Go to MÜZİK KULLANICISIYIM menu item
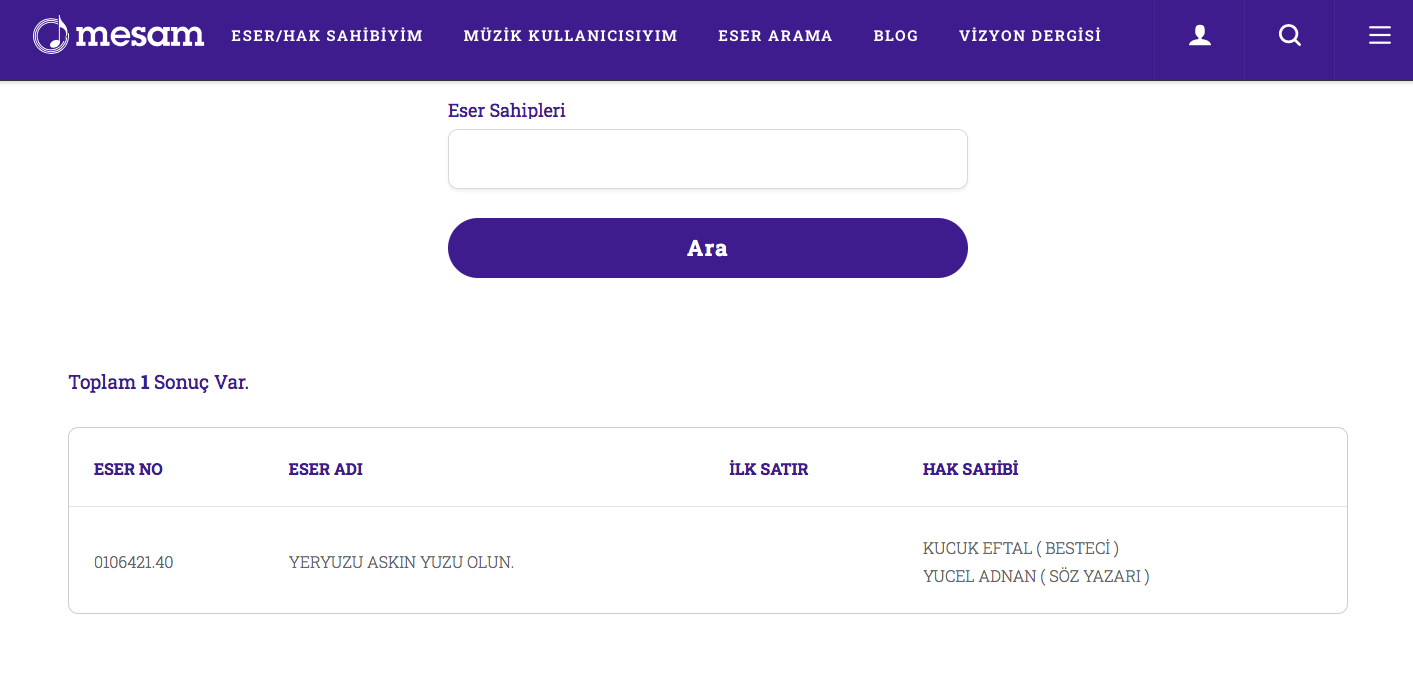Viewport: 1413px width, 692px height. coord(570,36)
